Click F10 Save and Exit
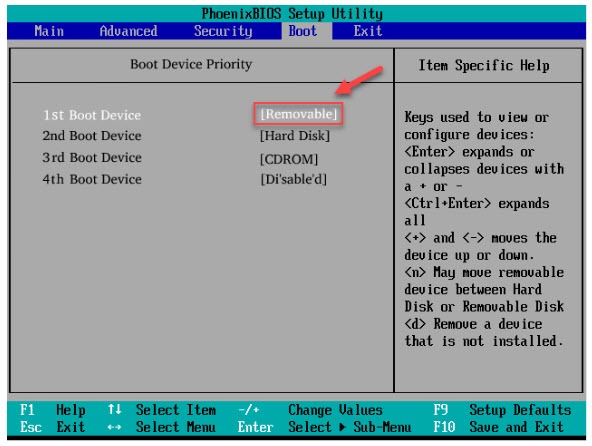This screenshot has height=446, width=592. pos(498,427)
